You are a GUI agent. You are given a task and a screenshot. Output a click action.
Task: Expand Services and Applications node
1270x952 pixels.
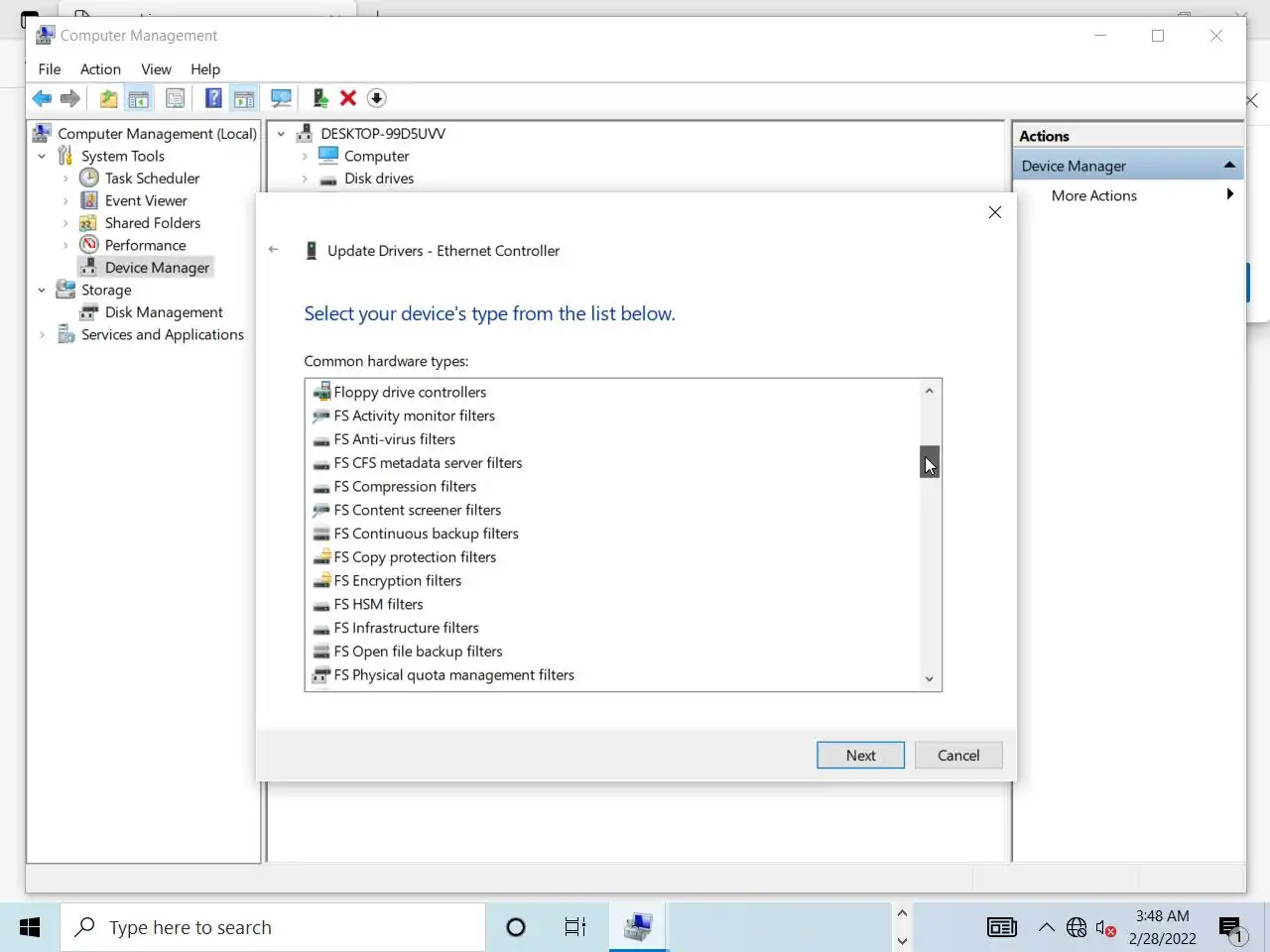tap(42, 335)
